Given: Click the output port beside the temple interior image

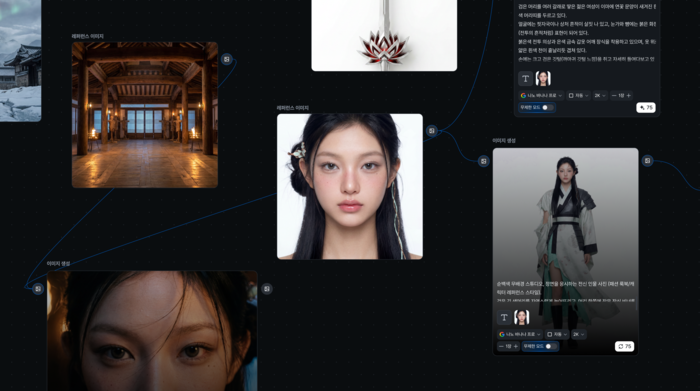Looking at the screenshot, I should point(227,59).
